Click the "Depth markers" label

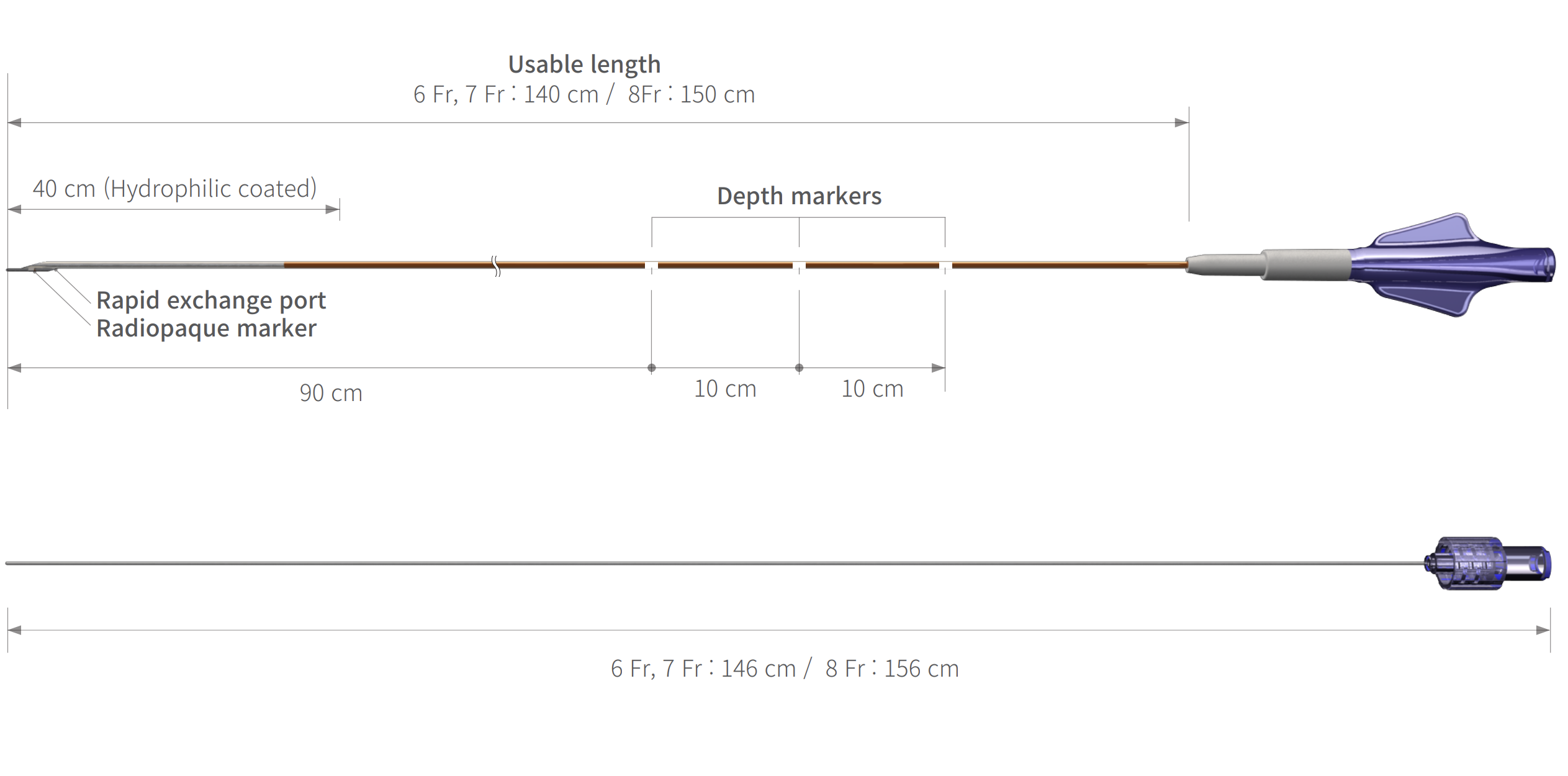(799, 196)
